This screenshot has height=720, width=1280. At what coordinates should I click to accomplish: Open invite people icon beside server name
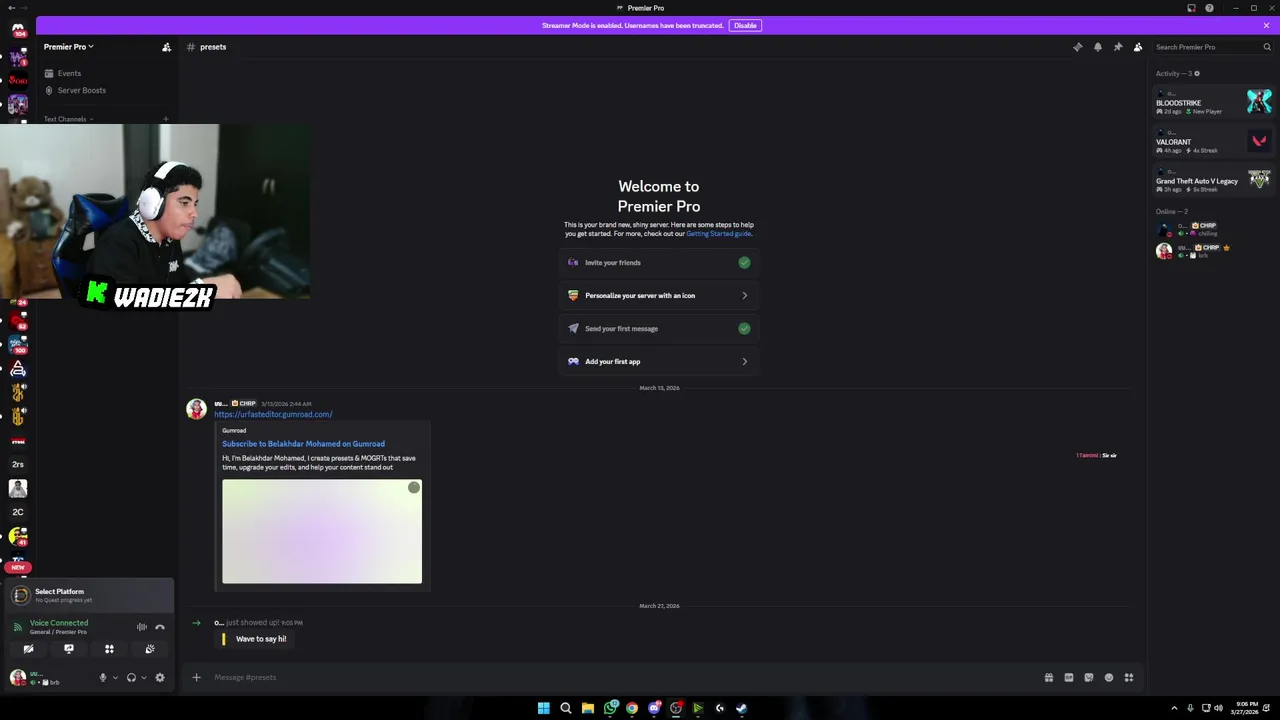pyautogui.click(x=166, y=47)
